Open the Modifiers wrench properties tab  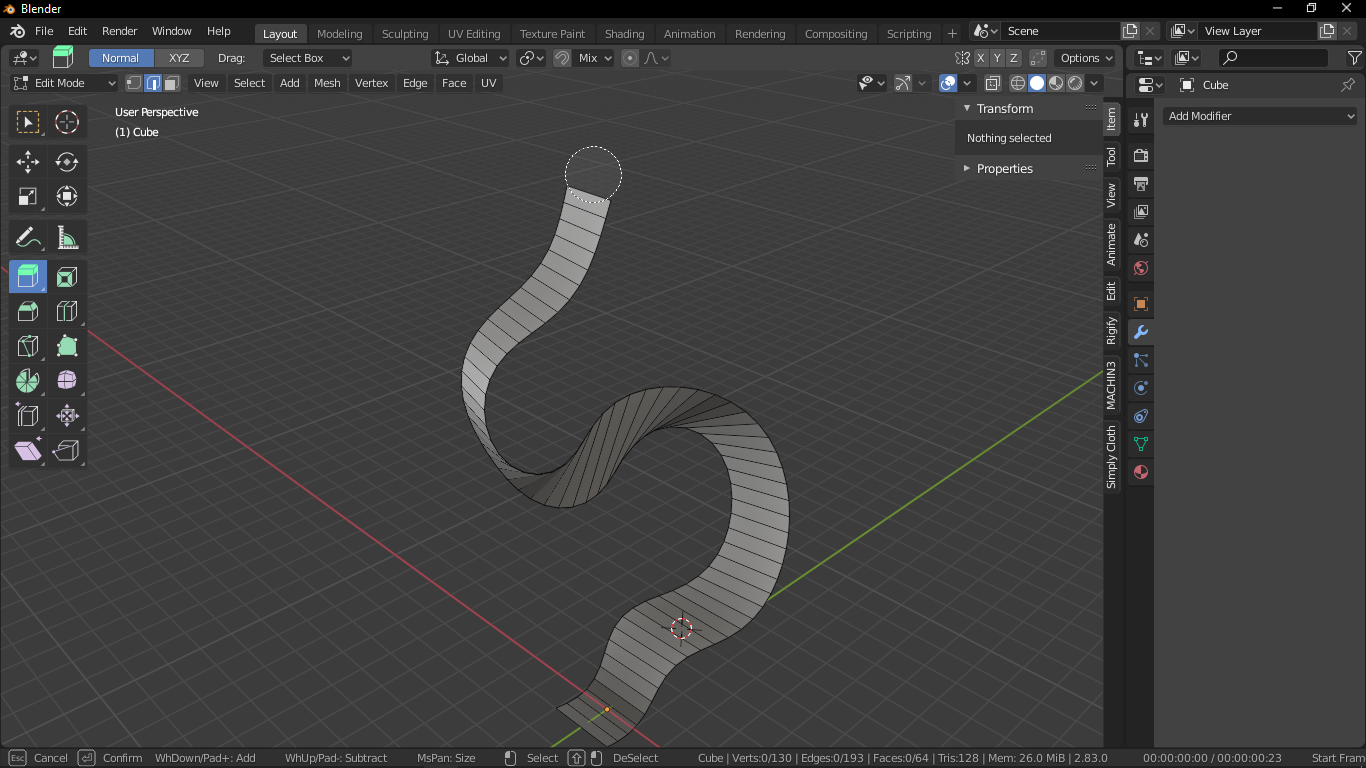1140,332
